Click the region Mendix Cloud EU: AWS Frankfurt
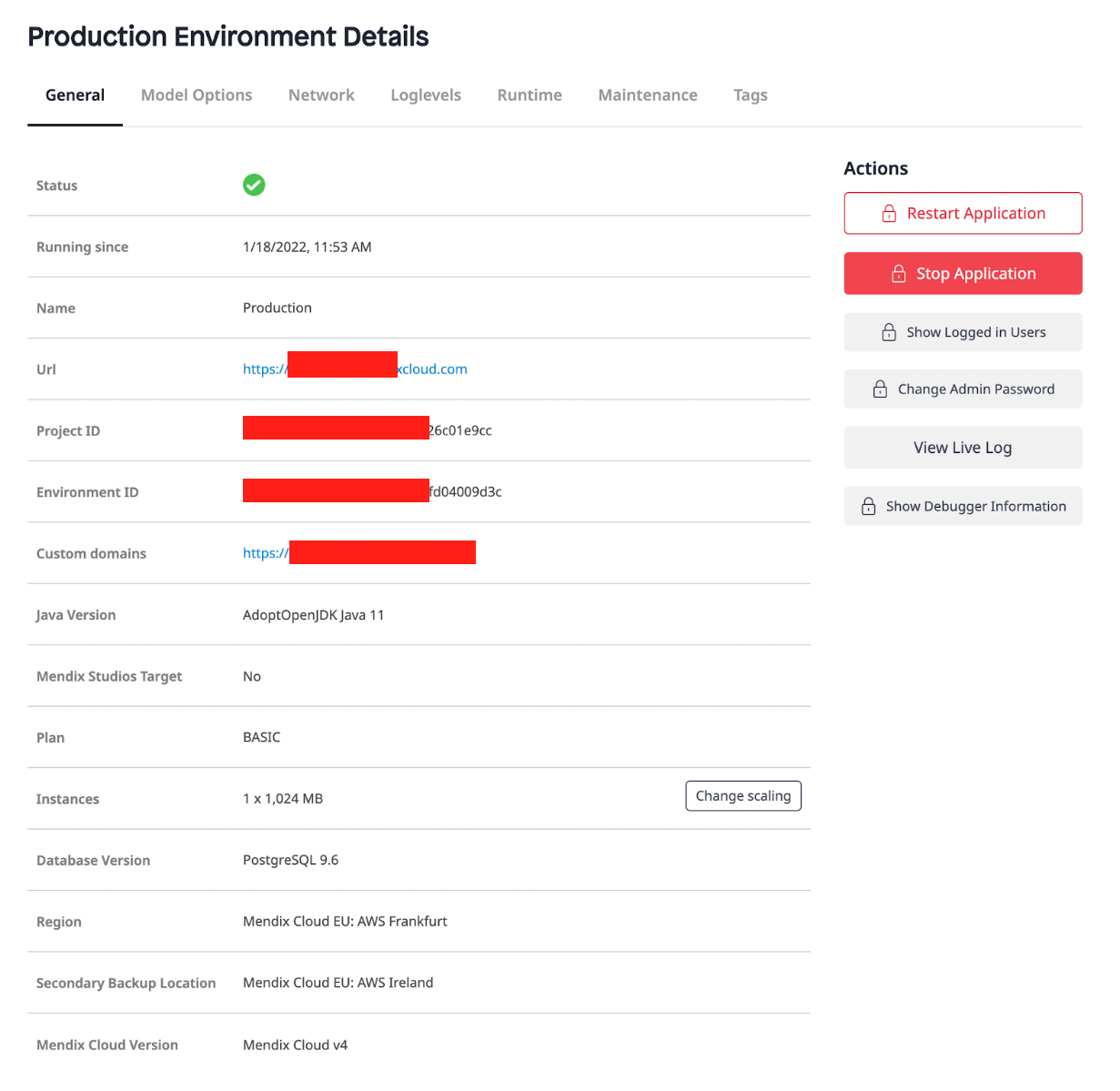This screenshot has width=1120, height=1091. [x=345, y=921]
